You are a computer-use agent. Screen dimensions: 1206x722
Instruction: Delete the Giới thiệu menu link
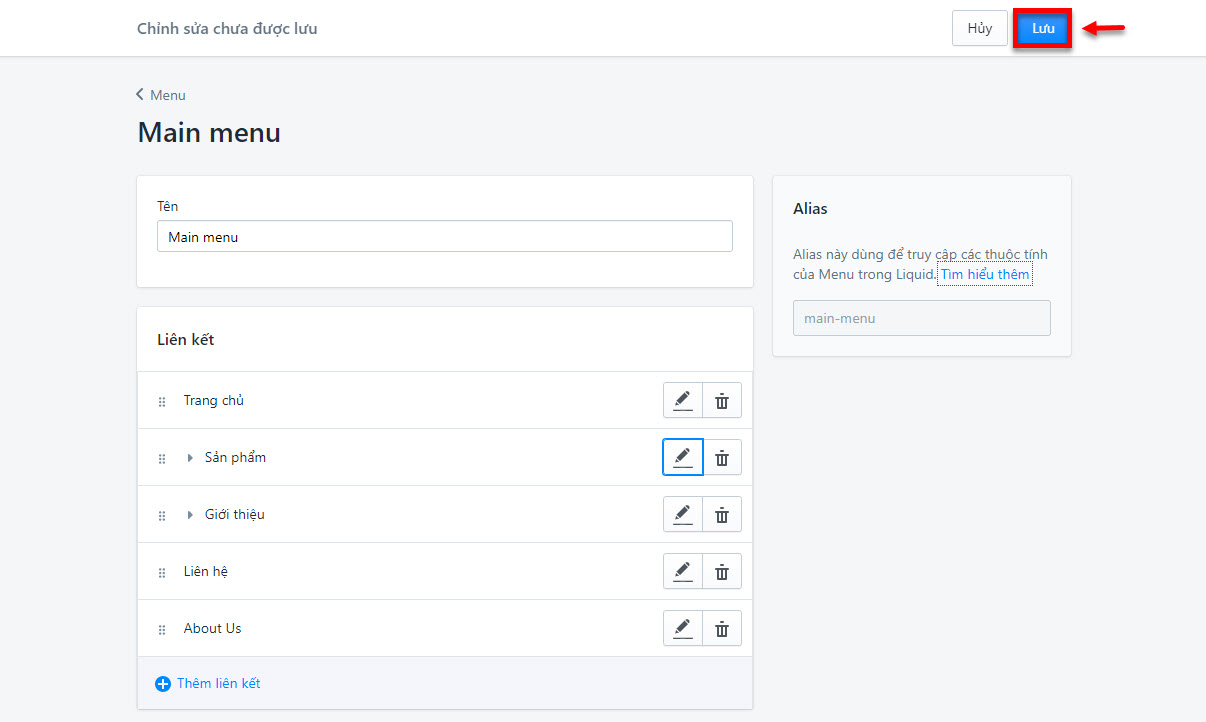coord(722,515)
